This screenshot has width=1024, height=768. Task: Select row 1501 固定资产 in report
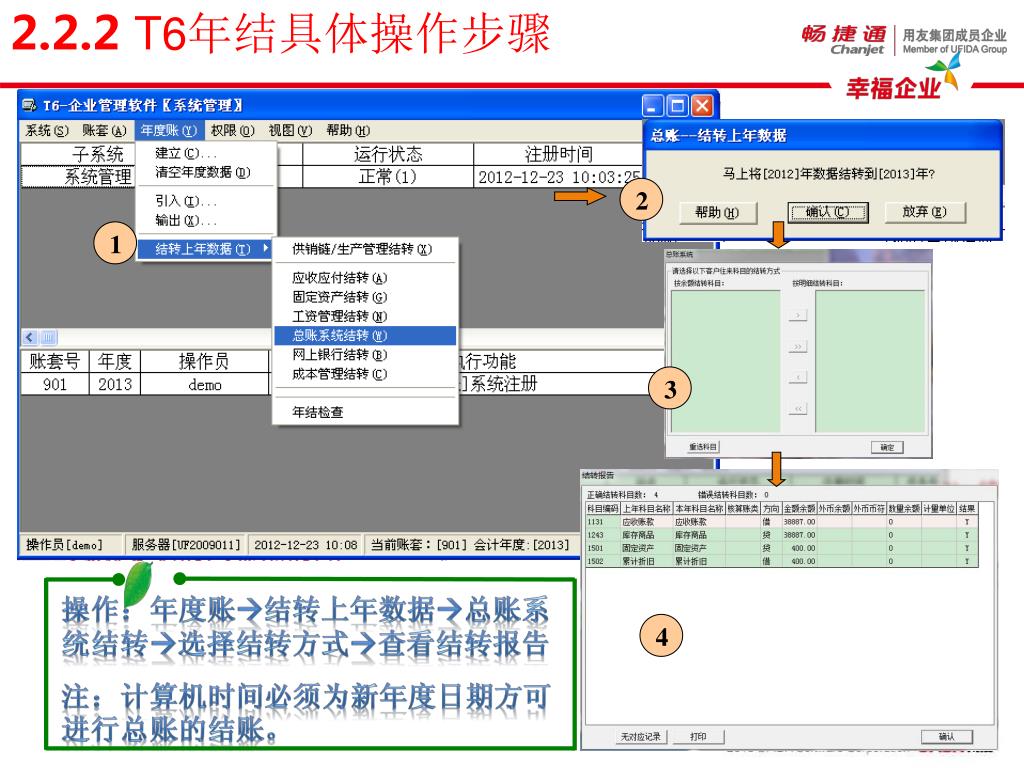pos(782,548)
